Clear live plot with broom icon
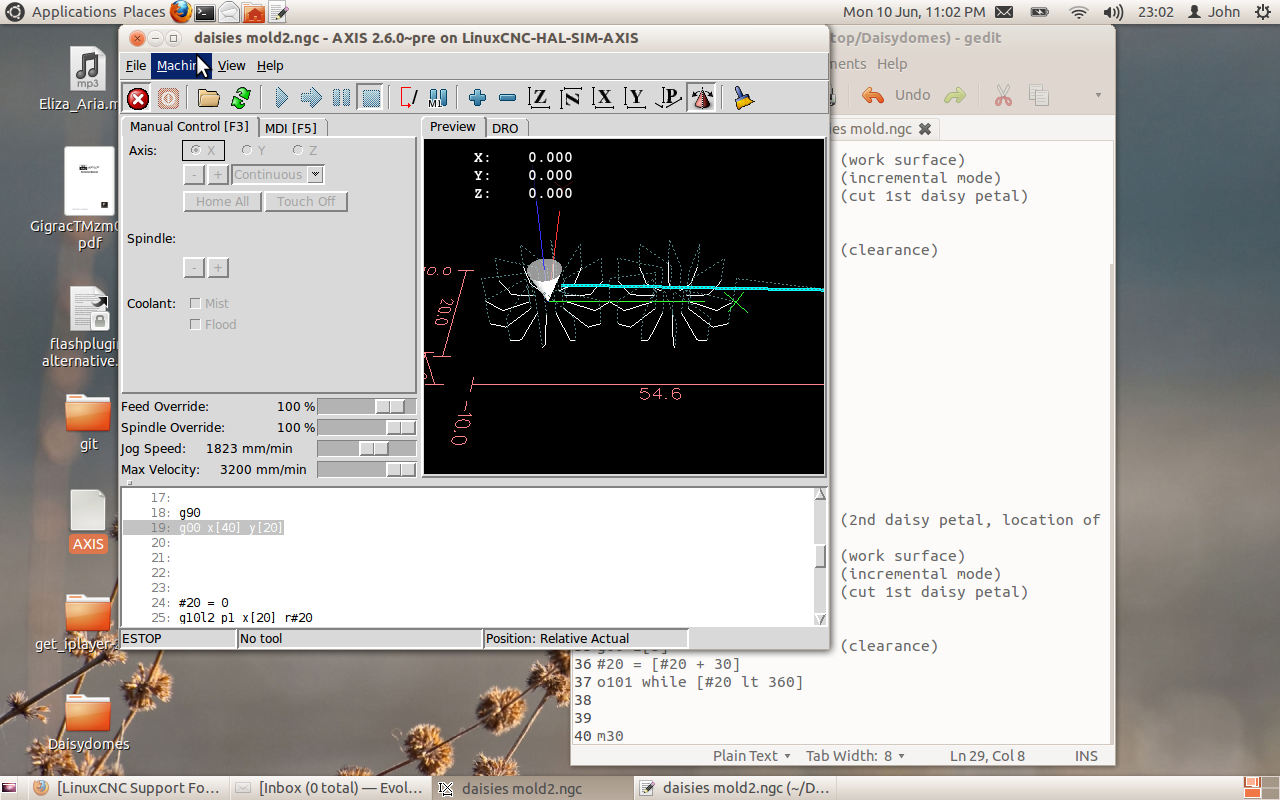The height and width of the screenshot is (800, 1280). tap(743, 98)
